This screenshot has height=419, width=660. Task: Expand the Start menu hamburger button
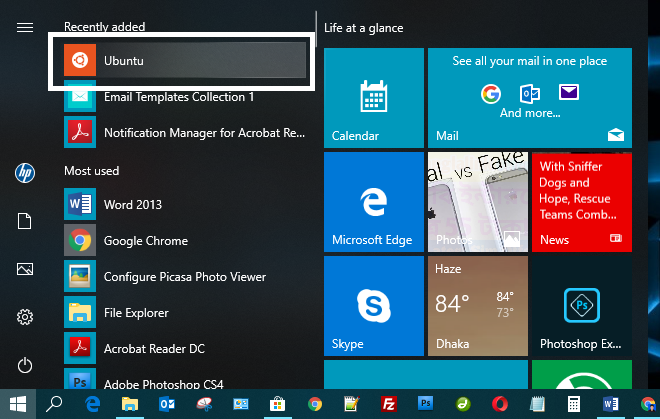click(x=25, y=28)
